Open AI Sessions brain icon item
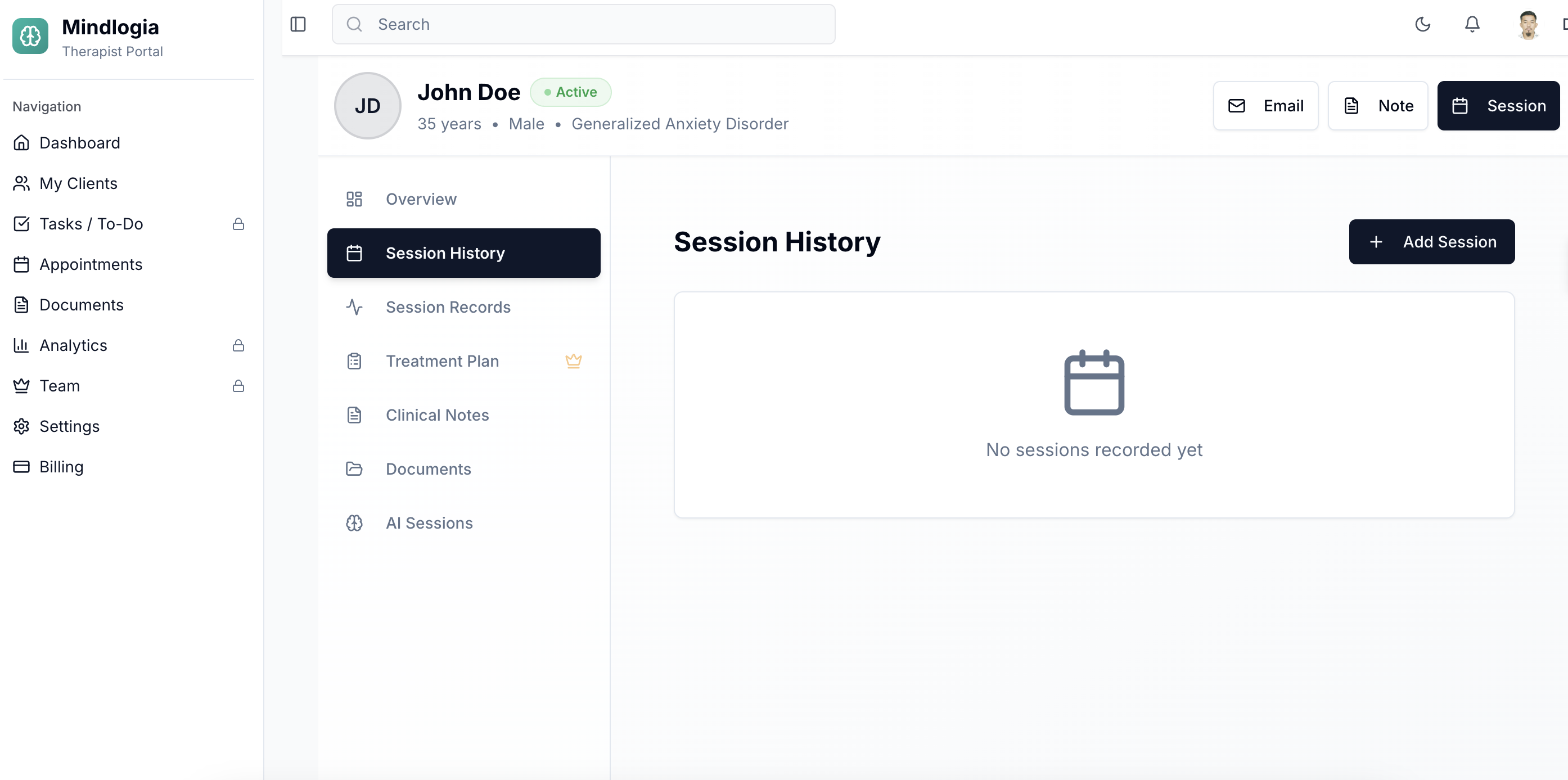 tap(429, 523)
